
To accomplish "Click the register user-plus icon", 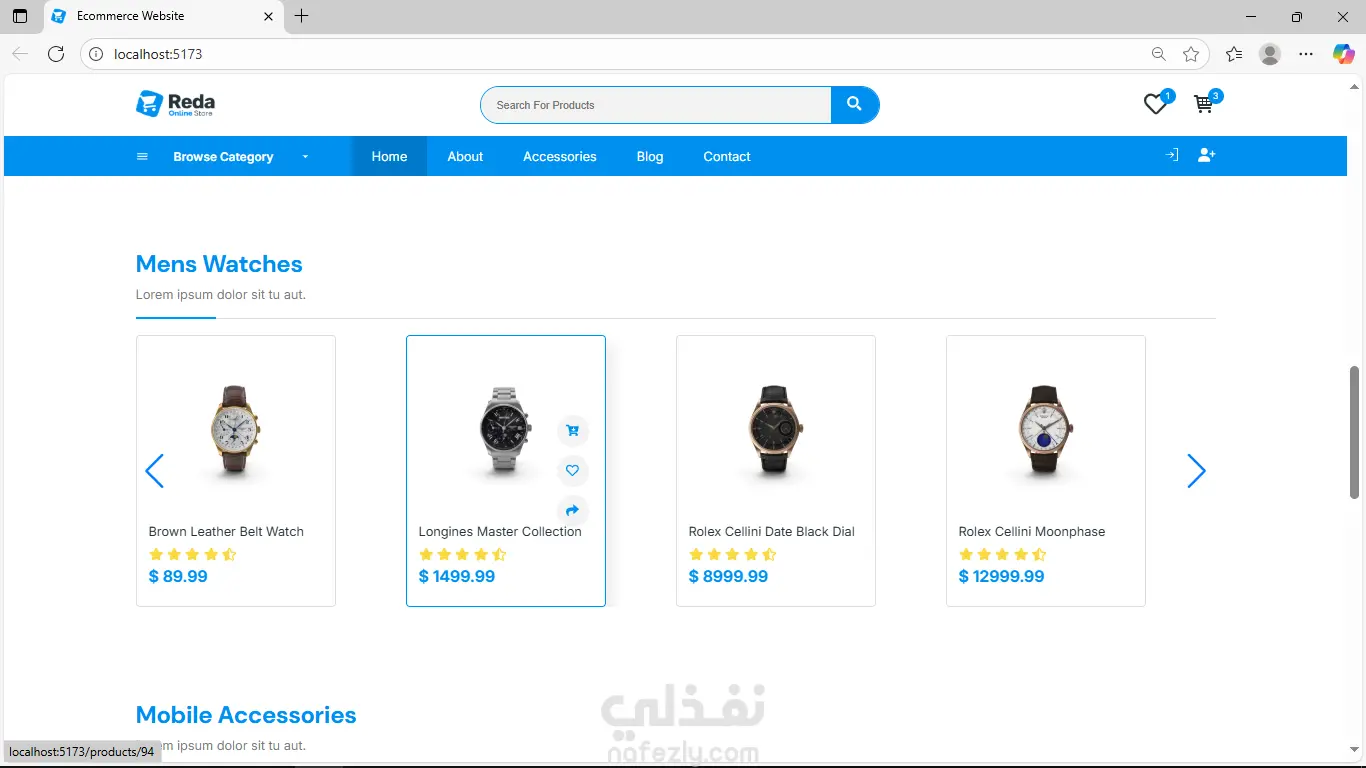I will pos(1206,155).
